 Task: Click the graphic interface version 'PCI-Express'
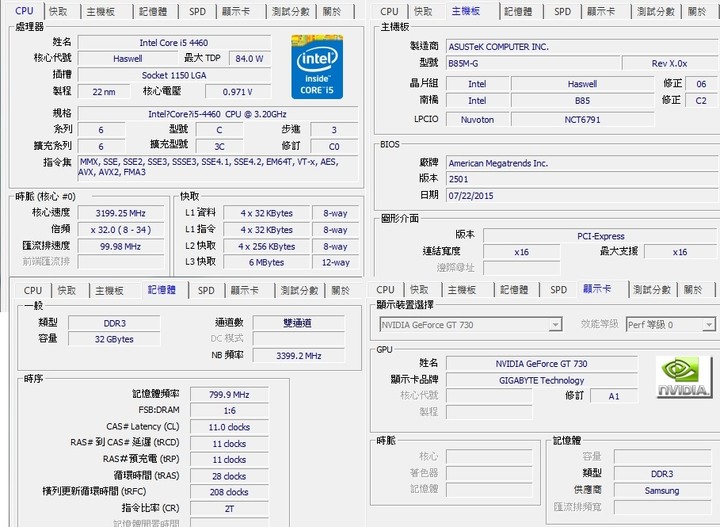601,236
